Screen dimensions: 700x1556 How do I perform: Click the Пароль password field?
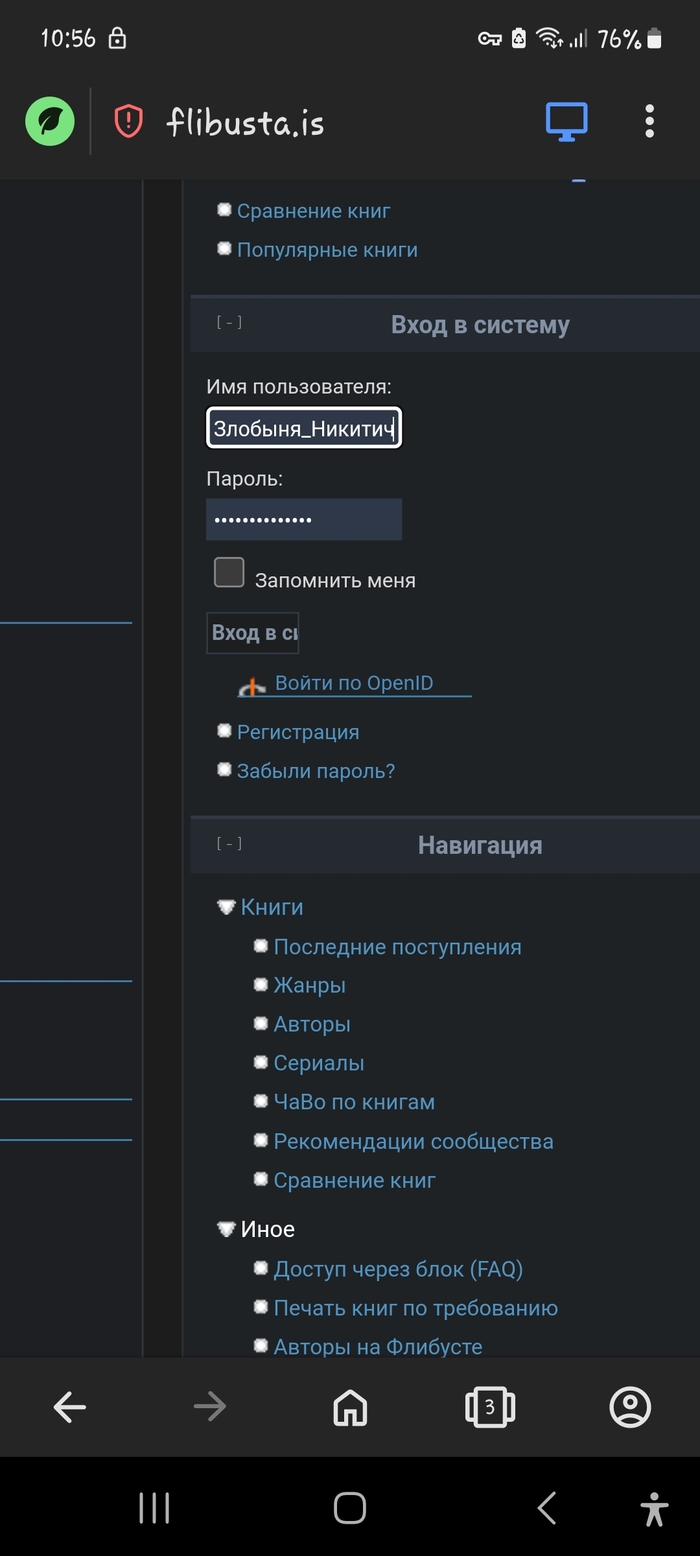click(304, 520)
